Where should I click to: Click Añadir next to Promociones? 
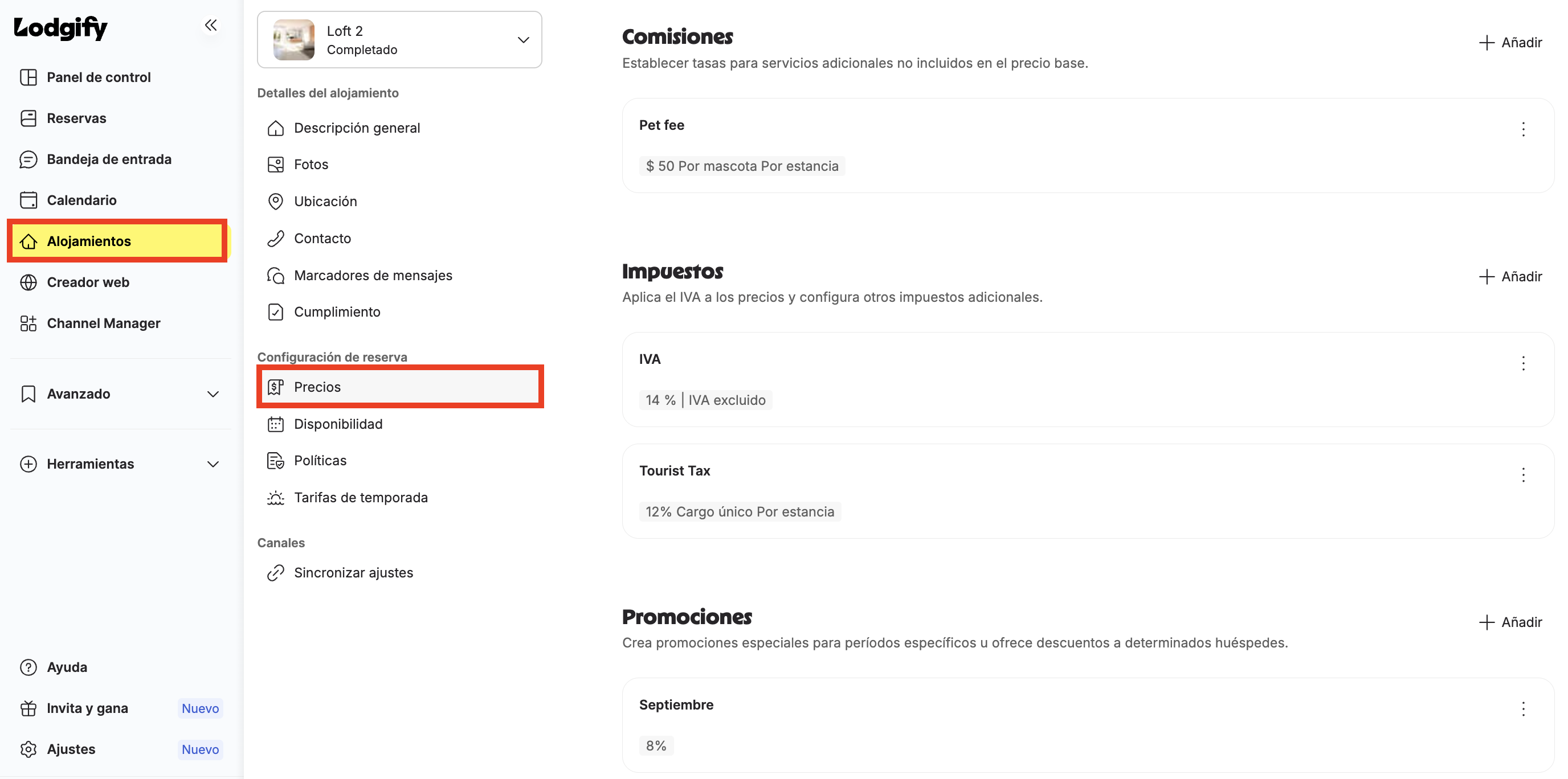pos(1510,622)
